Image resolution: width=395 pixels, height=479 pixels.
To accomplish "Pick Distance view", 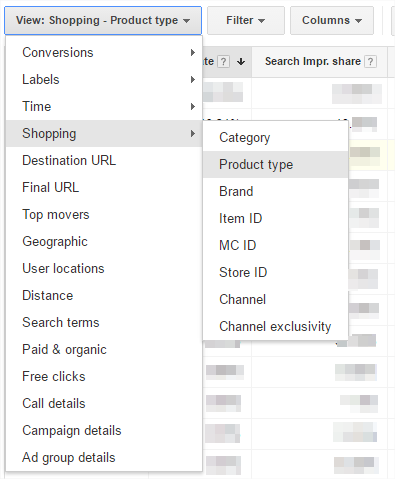I will tap(104, 296).
